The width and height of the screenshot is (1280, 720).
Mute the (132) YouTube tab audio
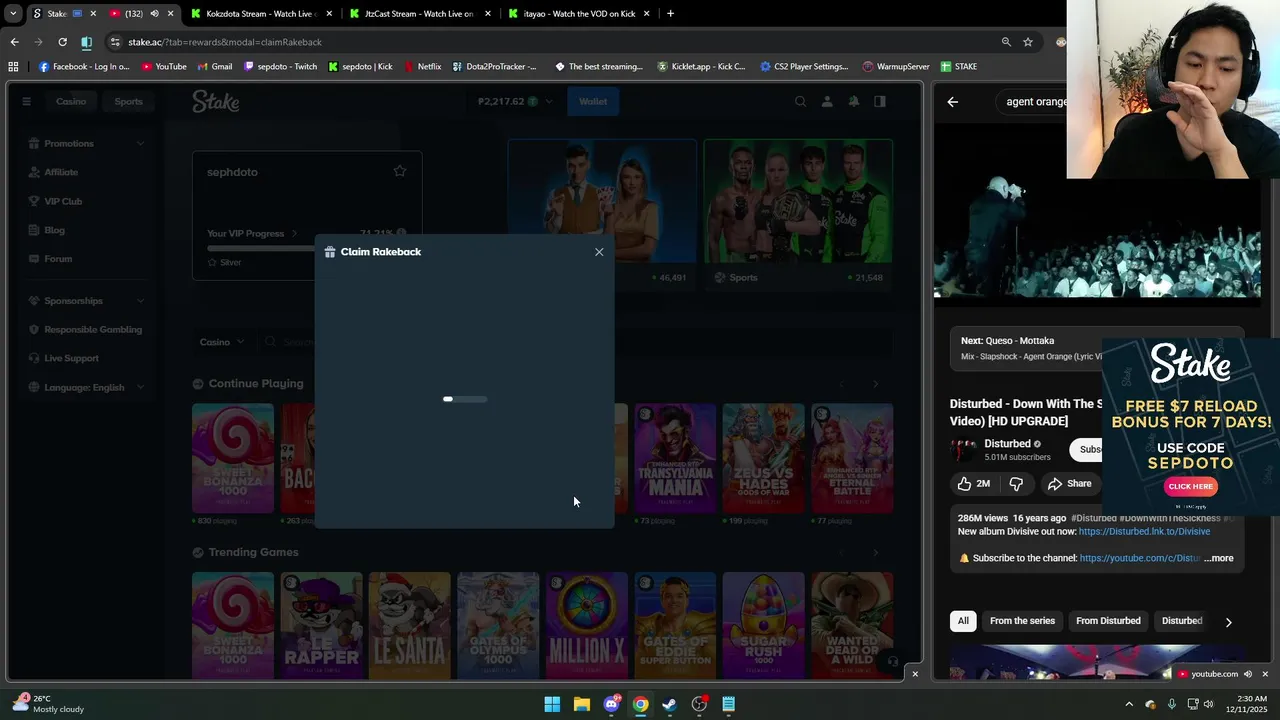pyautogui.click(x=154, y=14)
